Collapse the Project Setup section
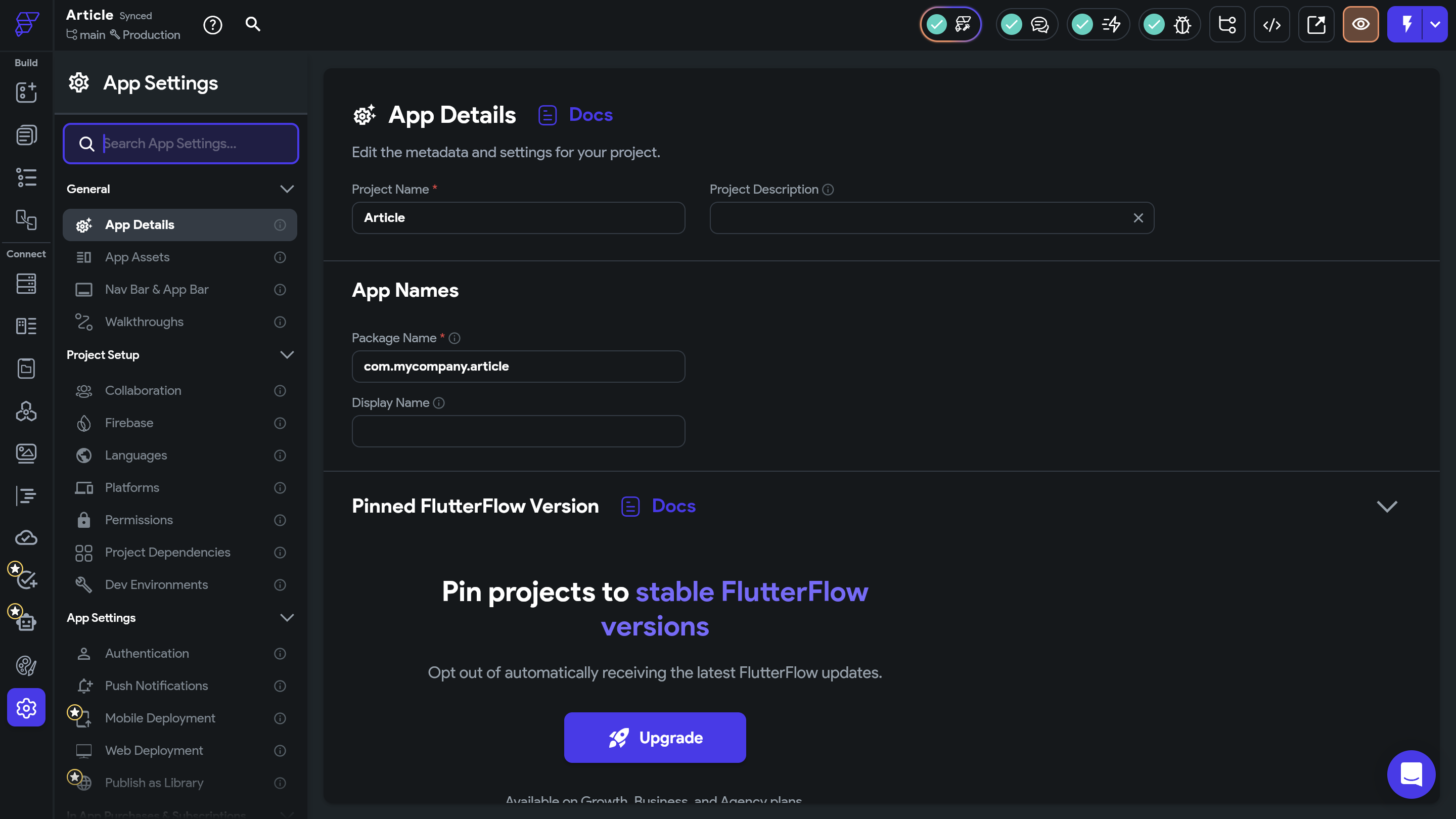 click(x=287, y=355)
